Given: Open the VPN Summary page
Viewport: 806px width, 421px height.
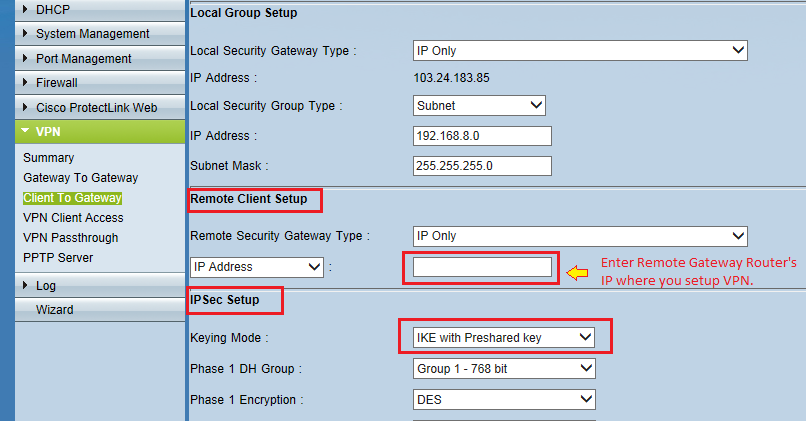Looking at the screenshot, I should point(48,158).
